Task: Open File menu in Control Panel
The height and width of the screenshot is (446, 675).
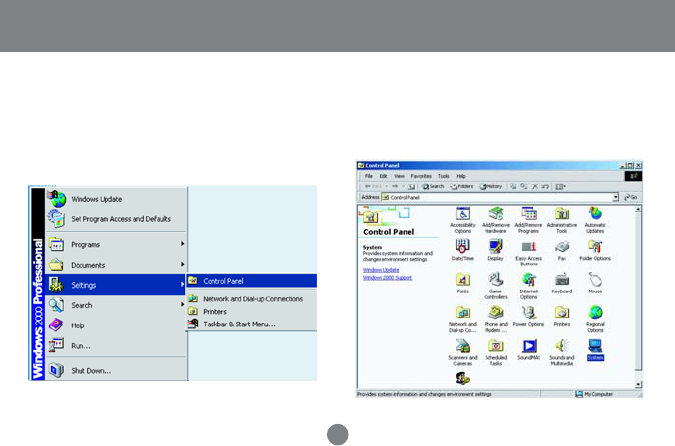Action: [x=368, y=176]
